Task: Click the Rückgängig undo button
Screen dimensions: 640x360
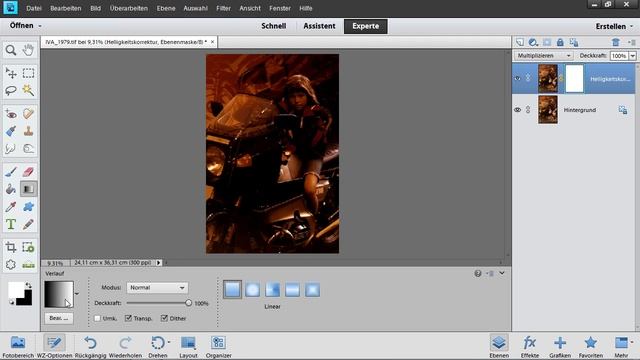Action: click(x=90, y=347)
